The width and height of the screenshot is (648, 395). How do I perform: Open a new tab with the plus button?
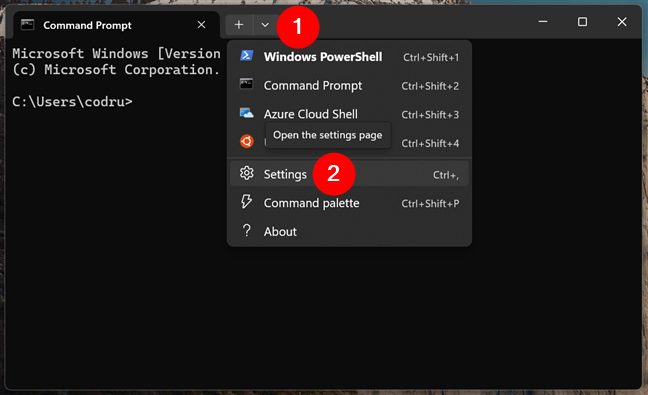coord(239,25)
